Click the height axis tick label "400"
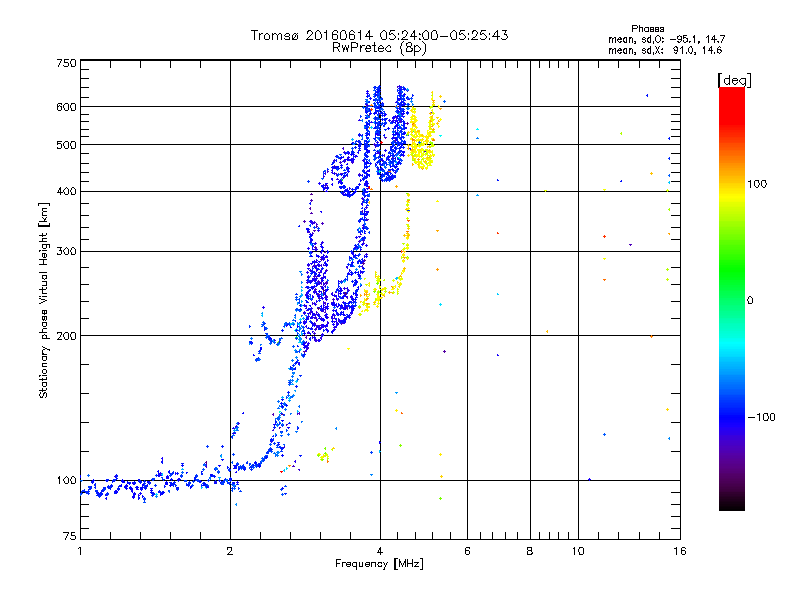The height and width of the screenshot is (600, 800). pyautogui.click(x=66, y=191)
